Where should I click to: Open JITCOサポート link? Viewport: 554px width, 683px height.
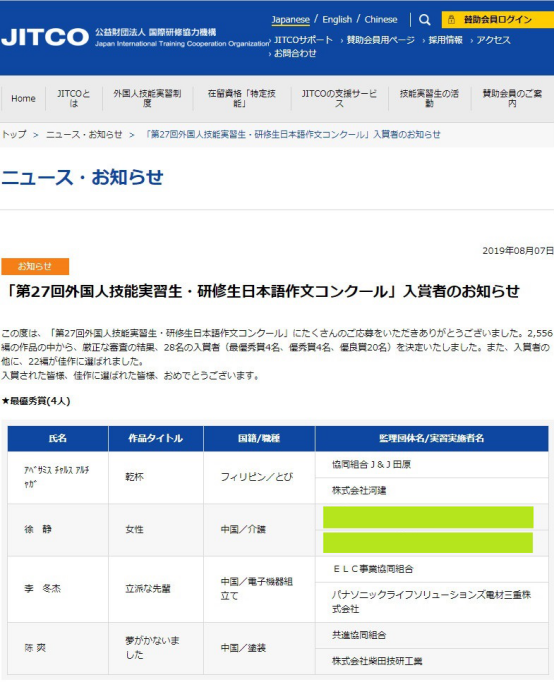(x=303, y=40)
